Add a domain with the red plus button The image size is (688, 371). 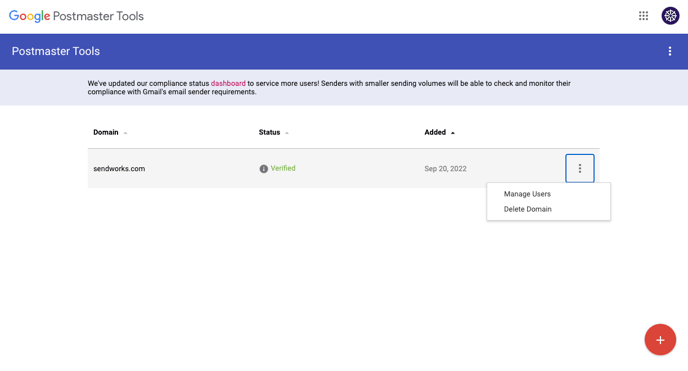point(660,339)
